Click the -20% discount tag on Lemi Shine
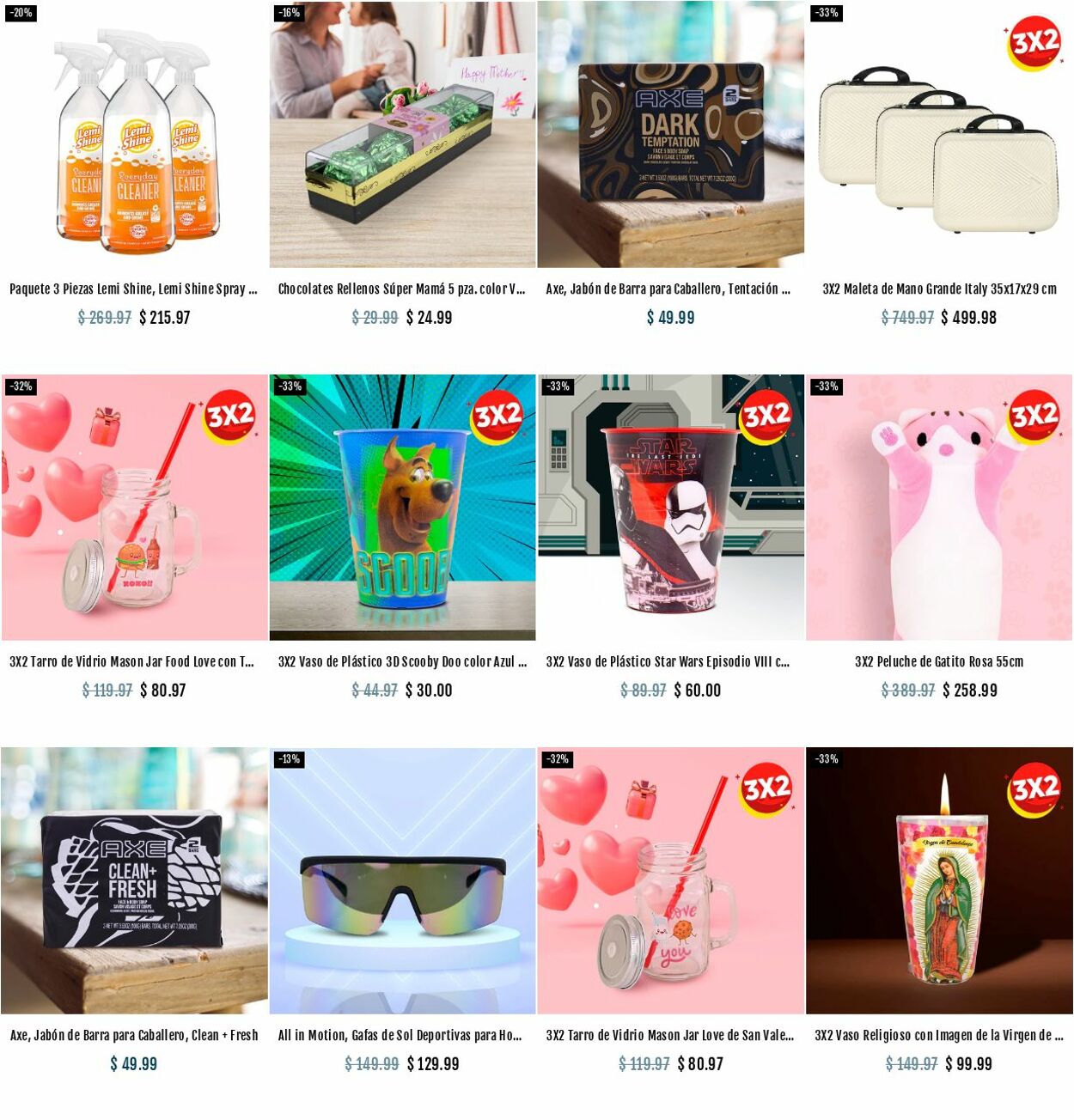 pos(21,13)
